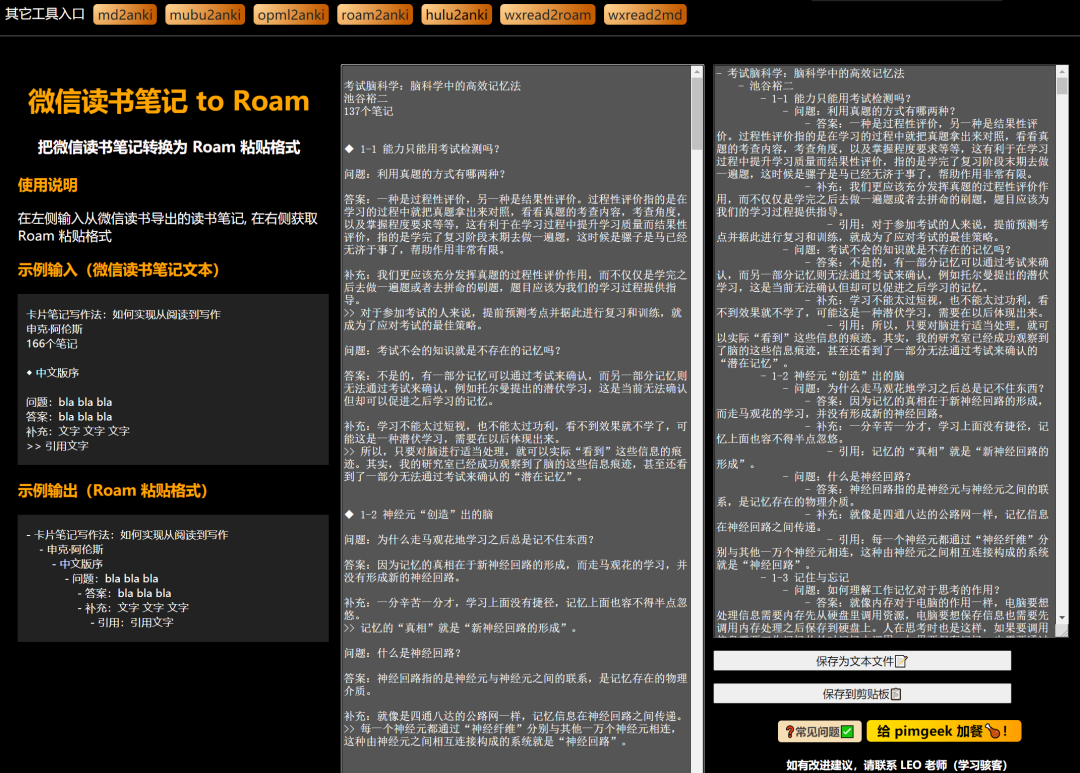Screen dimensions: 1080x773
Task: Open the md2anki tool link
Action: [125, 14]
